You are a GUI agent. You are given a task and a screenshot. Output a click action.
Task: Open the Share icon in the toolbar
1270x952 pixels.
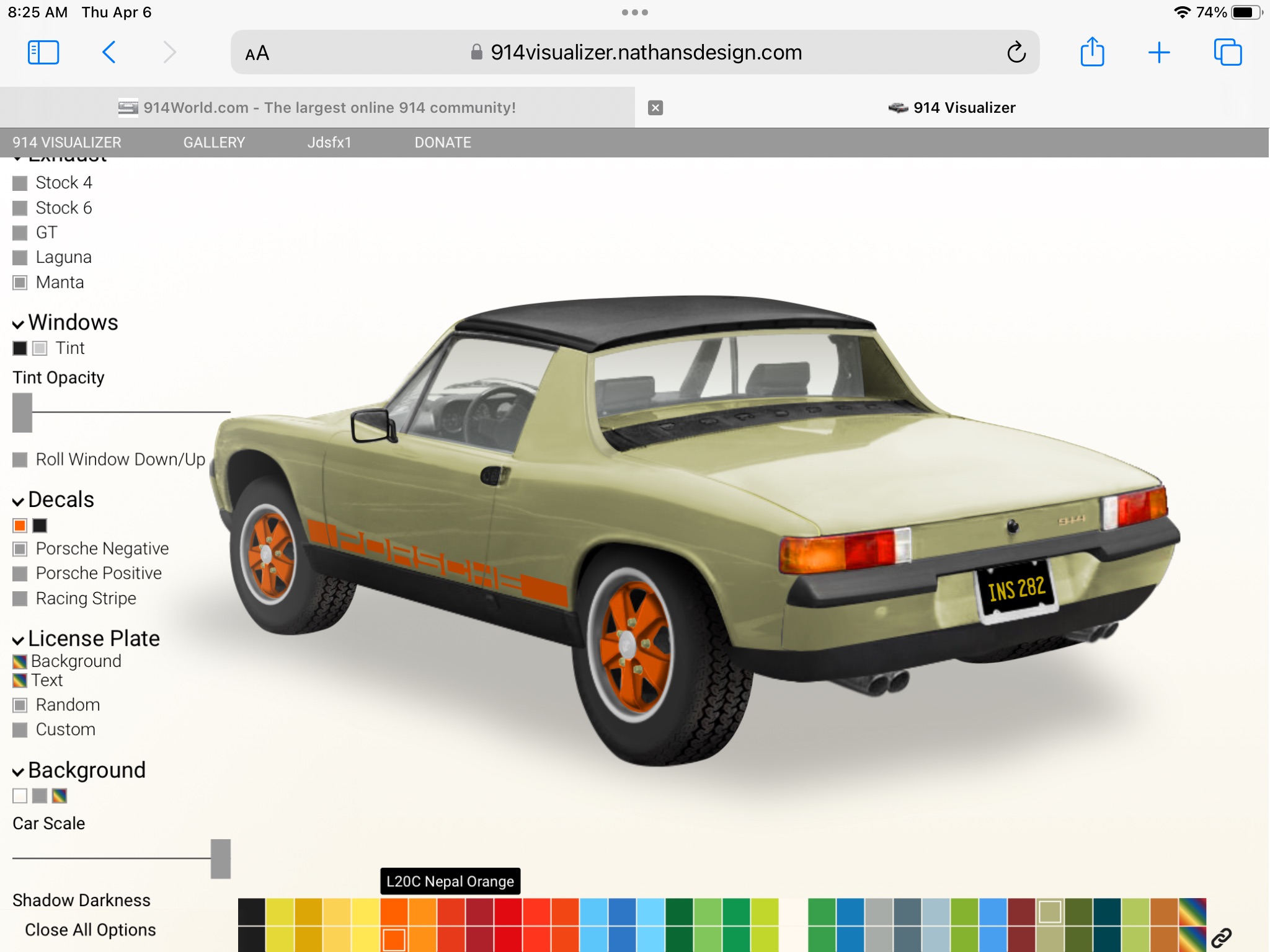point(1092,52)
